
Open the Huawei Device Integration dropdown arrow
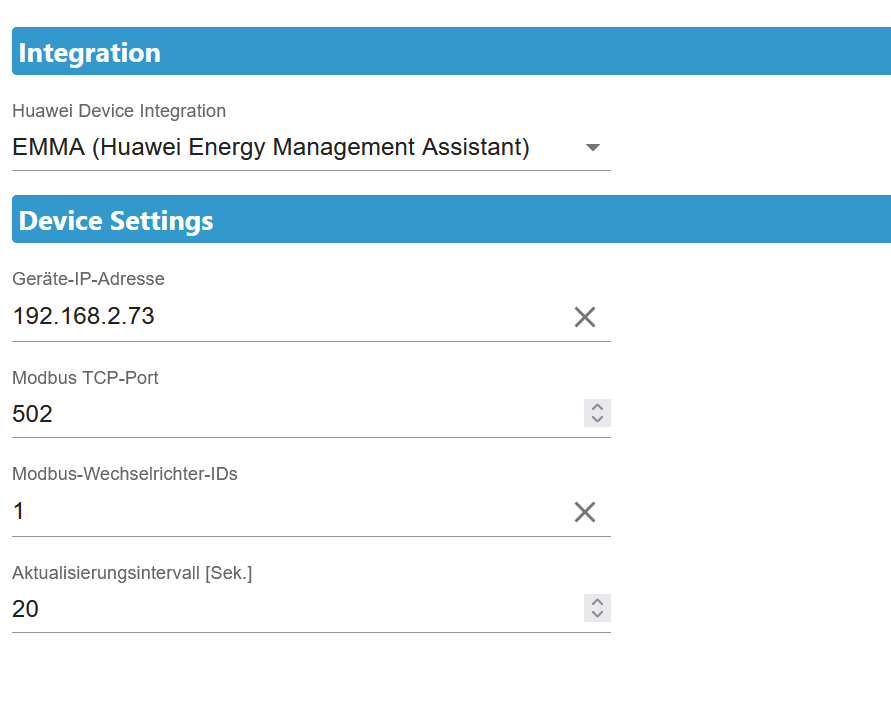coord(592,148)
